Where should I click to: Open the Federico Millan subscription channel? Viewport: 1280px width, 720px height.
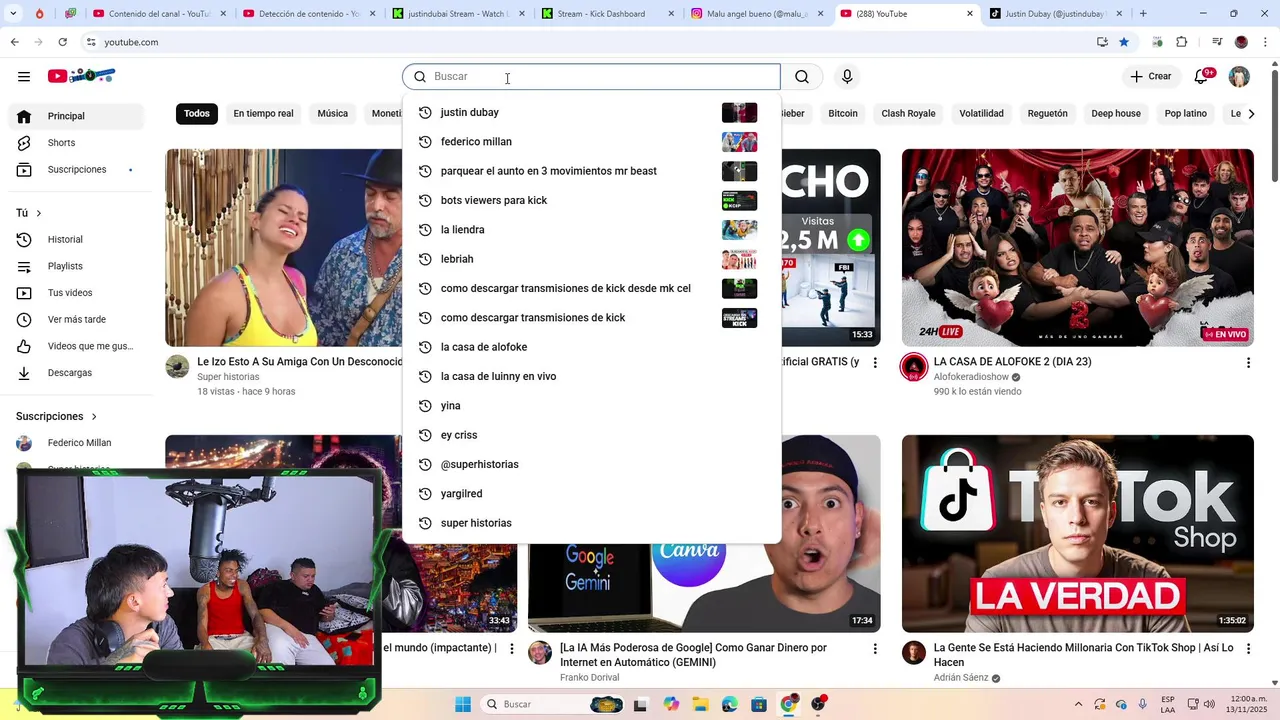pos(76,443)
